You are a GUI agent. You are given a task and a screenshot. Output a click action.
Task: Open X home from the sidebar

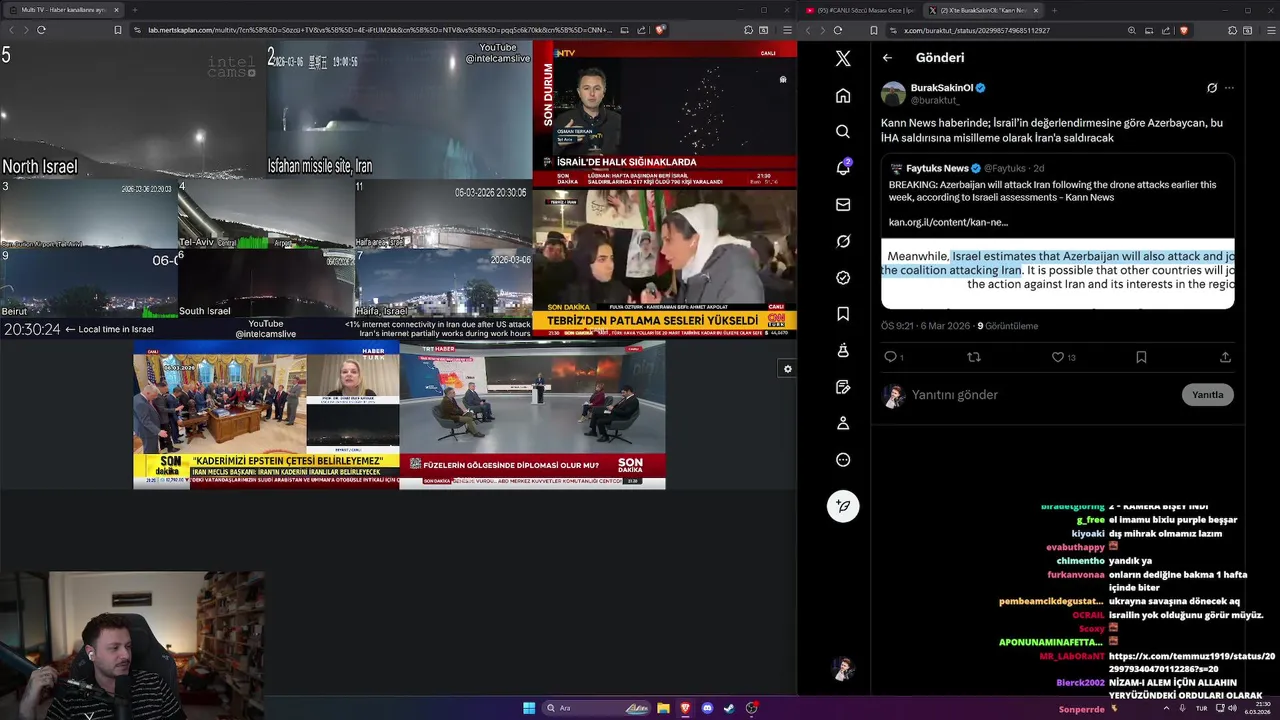(843, 95)
